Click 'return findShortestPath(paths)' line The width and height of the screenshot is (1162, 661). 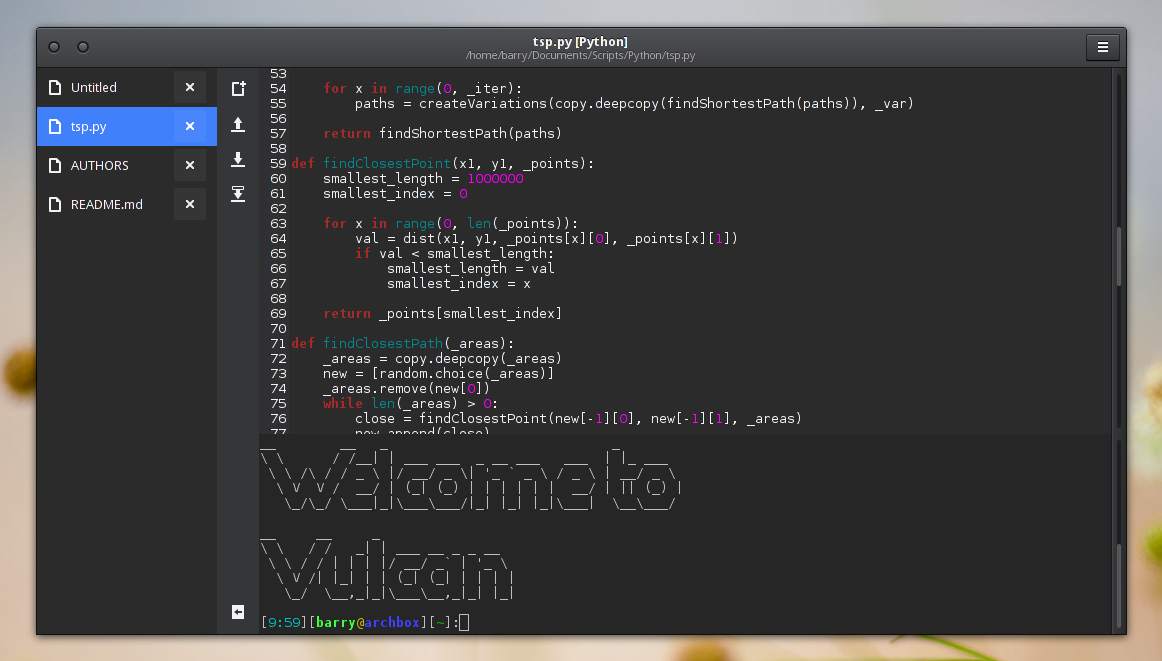click(442, 133)
